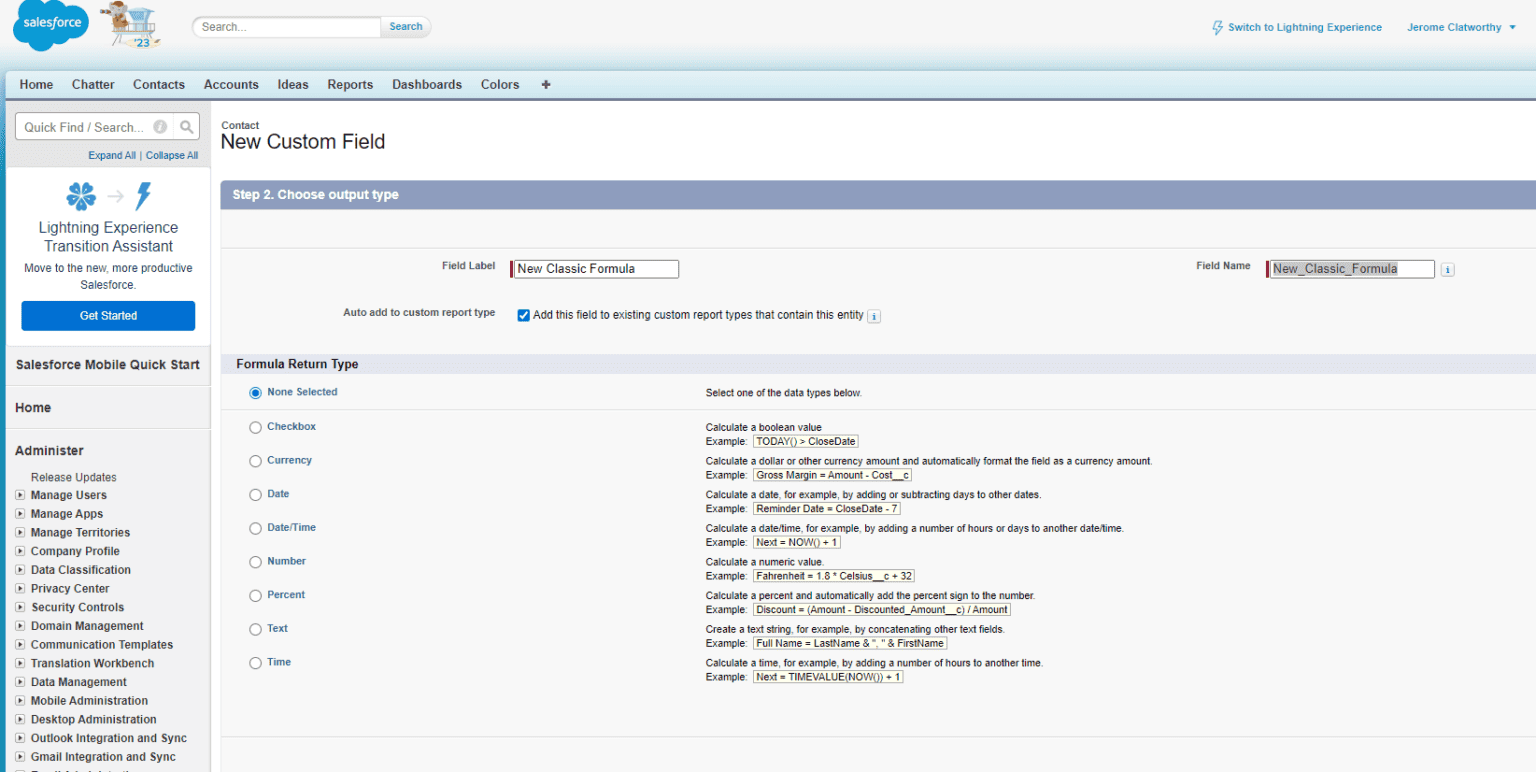Click the Collapse All link
Screen dimensions: 1536x772
(171, 155)
